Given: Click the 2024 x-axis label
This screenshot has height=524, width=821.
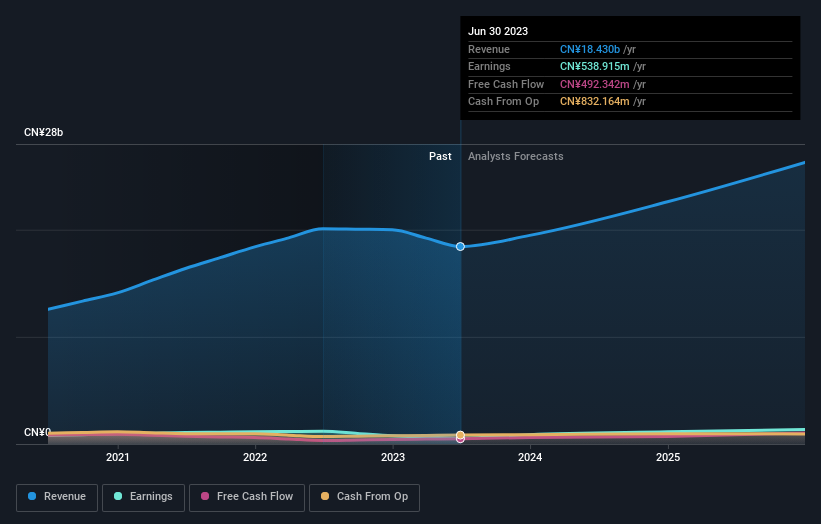Looking at the screenshot, I should (530, 457).
